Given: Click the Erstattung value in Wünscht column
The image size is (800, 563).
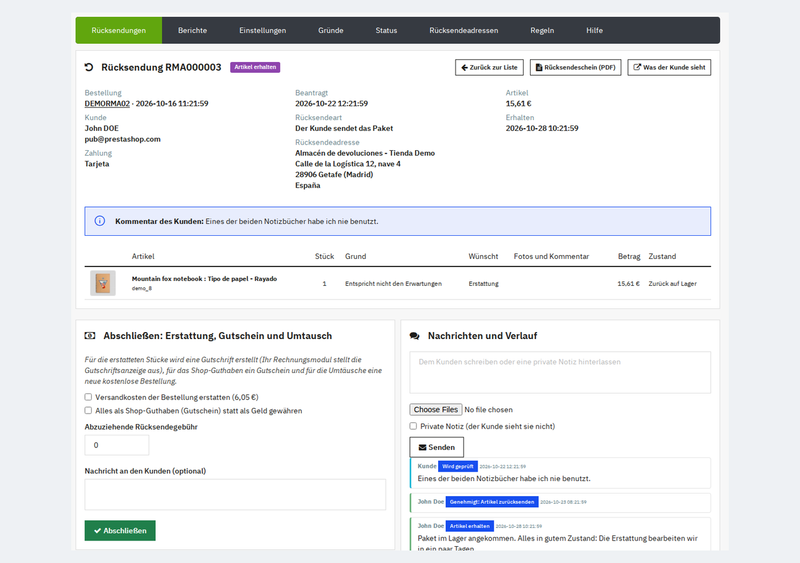Looking at the screenshot, I should (484, 284).
